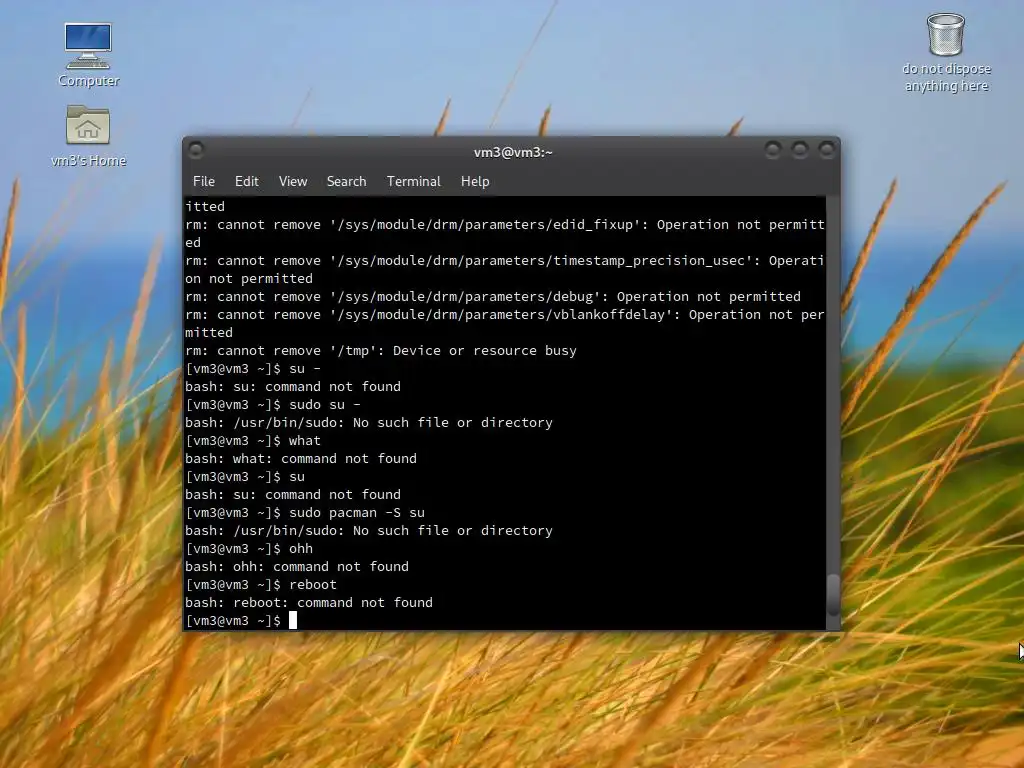This screenshot has height=768, width=1024.
Task: Click 'bash: ohh: command not found' line
Action: pyautogui.click(x=297, y=567)
